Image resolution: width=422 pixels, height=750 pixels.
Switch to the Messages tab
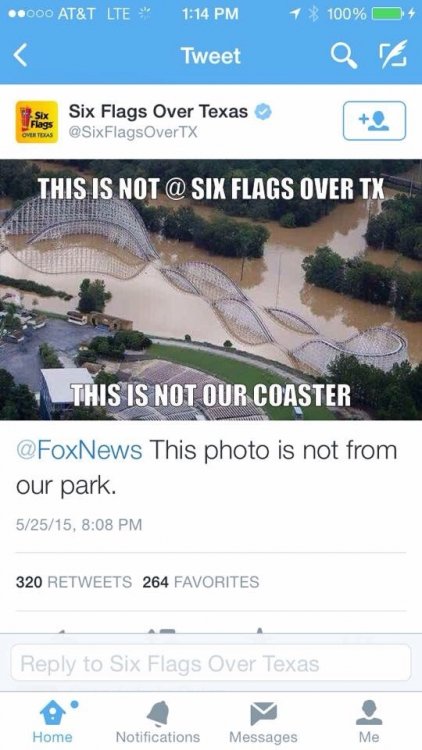tap(263, 722)
